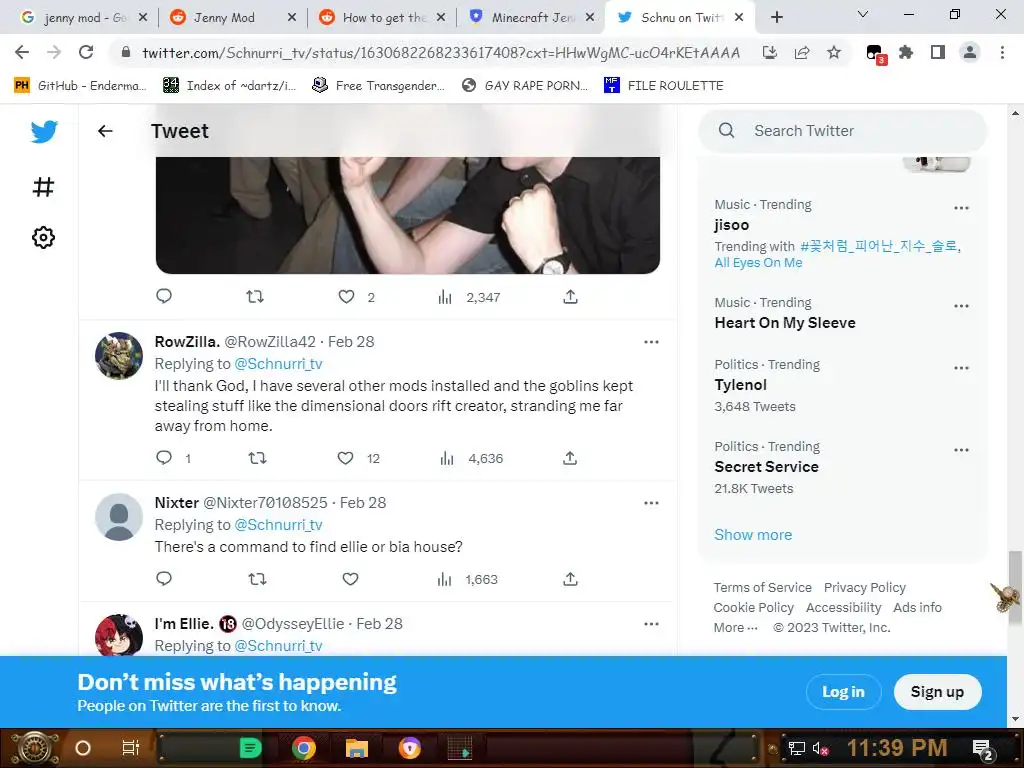Open a new browser tab
Image resolution: width=1024 pixels, height=768 pixels.
tap(776, 18)
